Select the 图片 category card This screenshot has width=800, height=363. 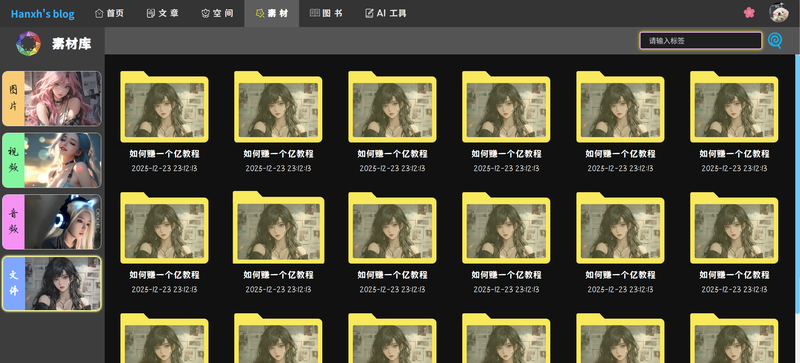(52, 99)
